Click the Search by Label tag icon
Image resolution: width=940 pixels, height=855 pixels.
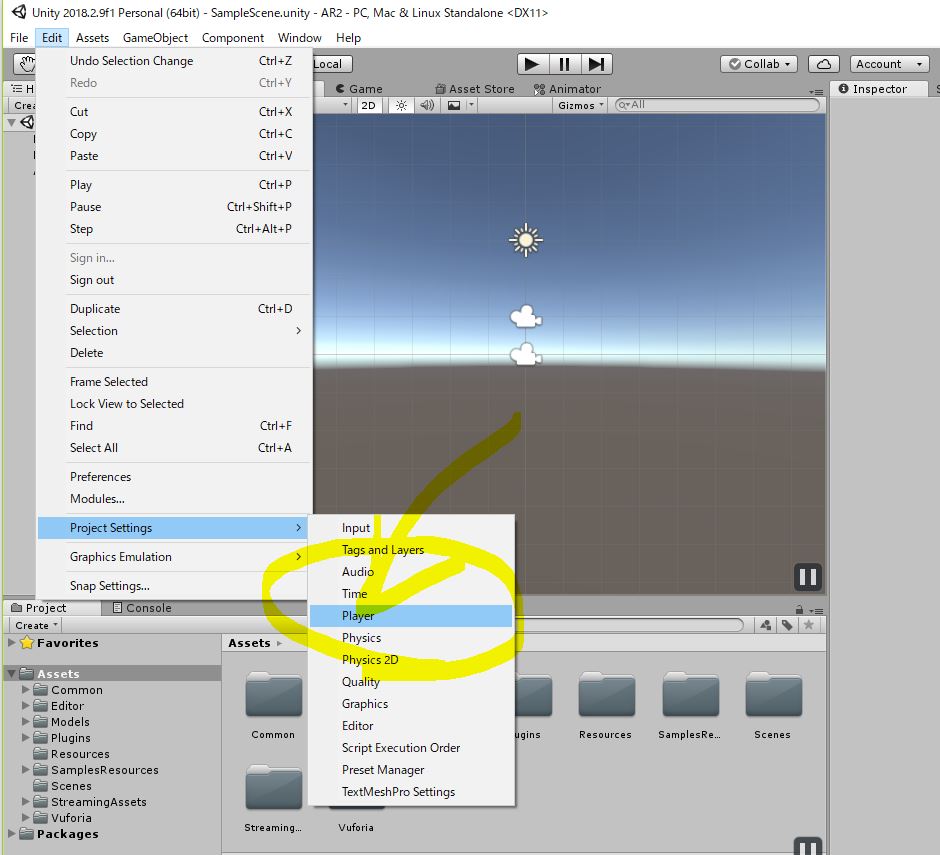click(x=787, y=625)
